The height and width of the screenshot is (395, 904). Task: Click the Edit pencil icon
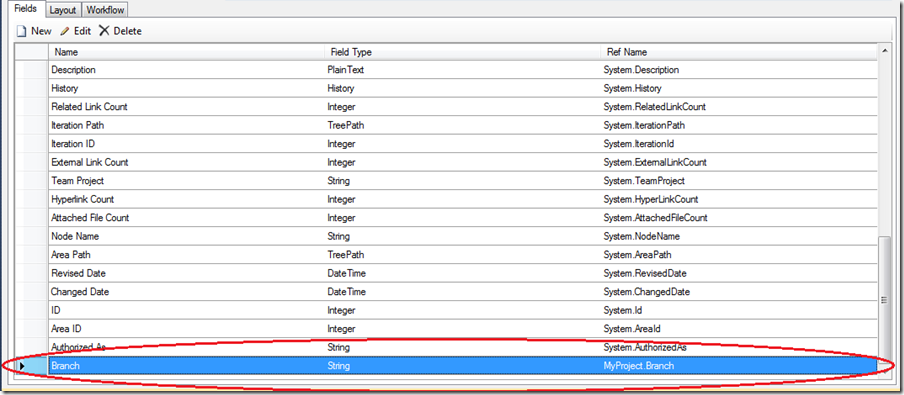tap(65, 31)
